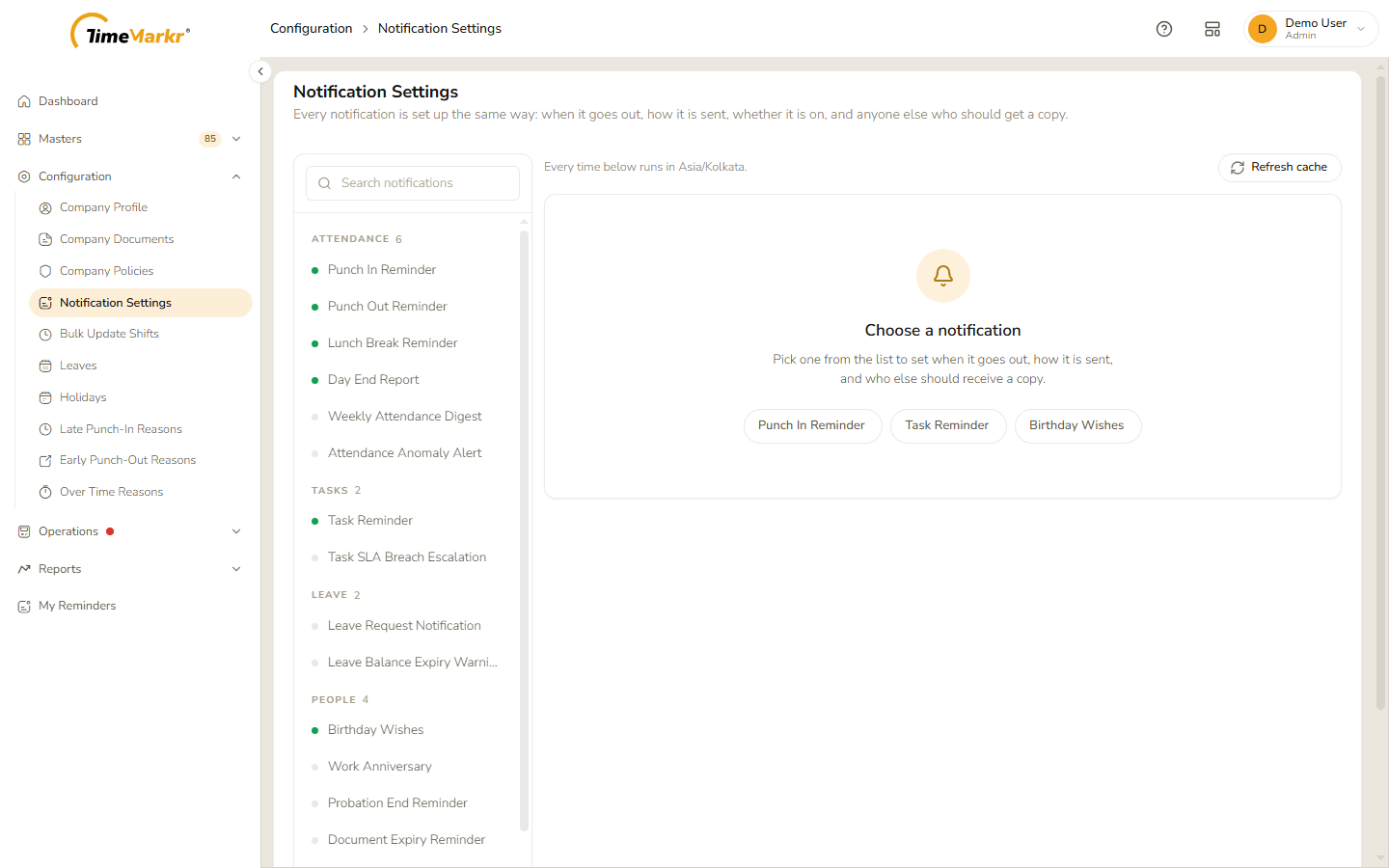Click the Dashboard home icon

(24, 101)
